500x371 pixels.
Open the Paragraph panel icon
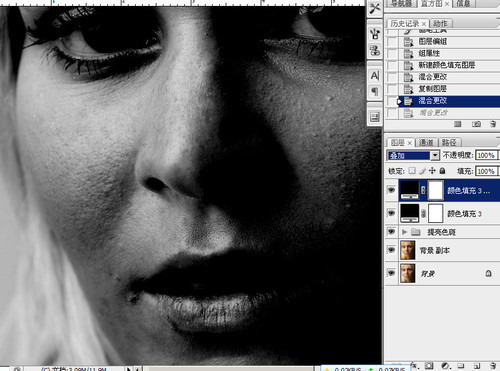tap(375, 91)
